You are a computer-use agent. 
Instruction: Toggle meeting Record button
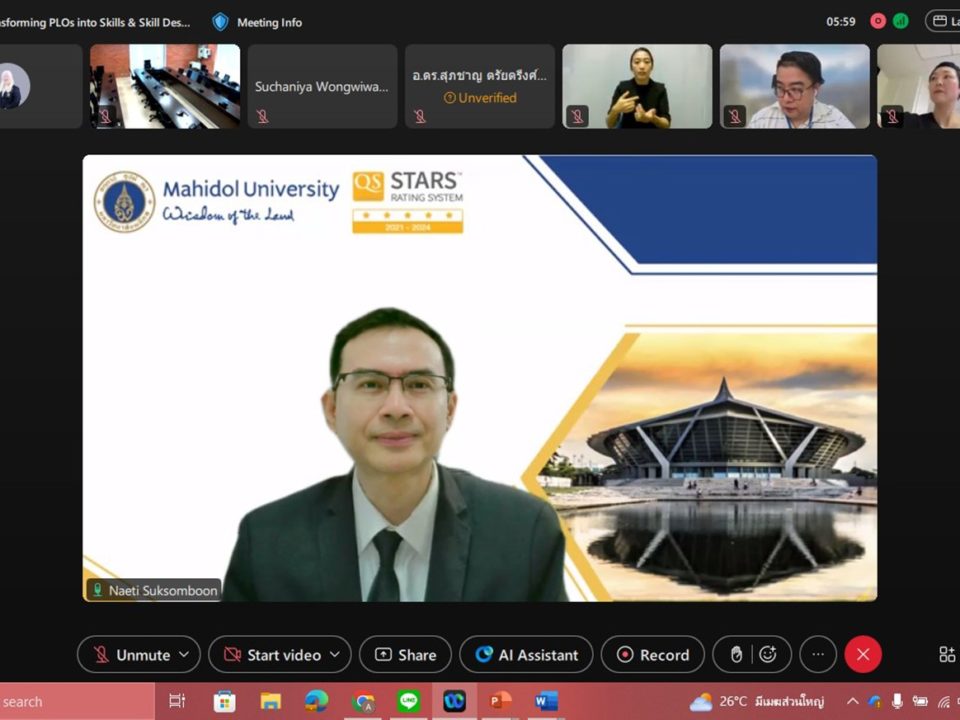coord(653,655)
